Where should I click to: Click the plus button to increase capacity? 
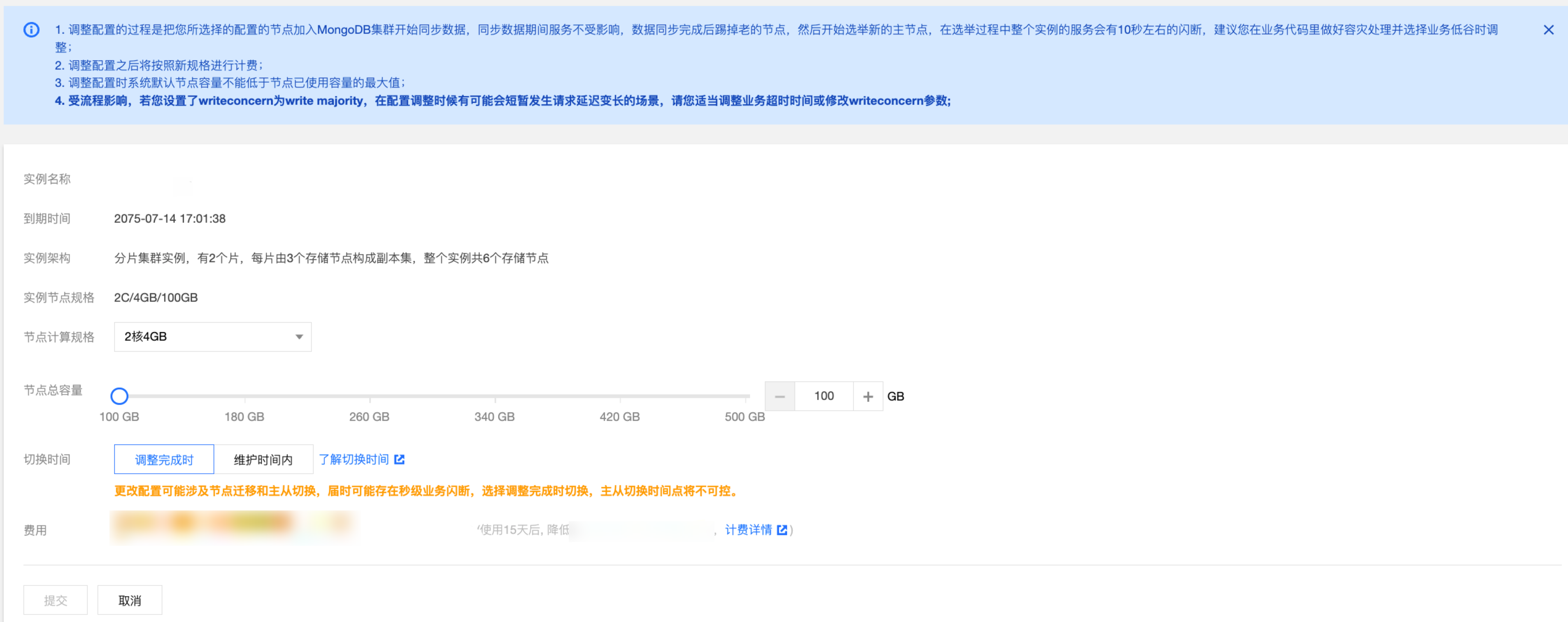point(868,396)
